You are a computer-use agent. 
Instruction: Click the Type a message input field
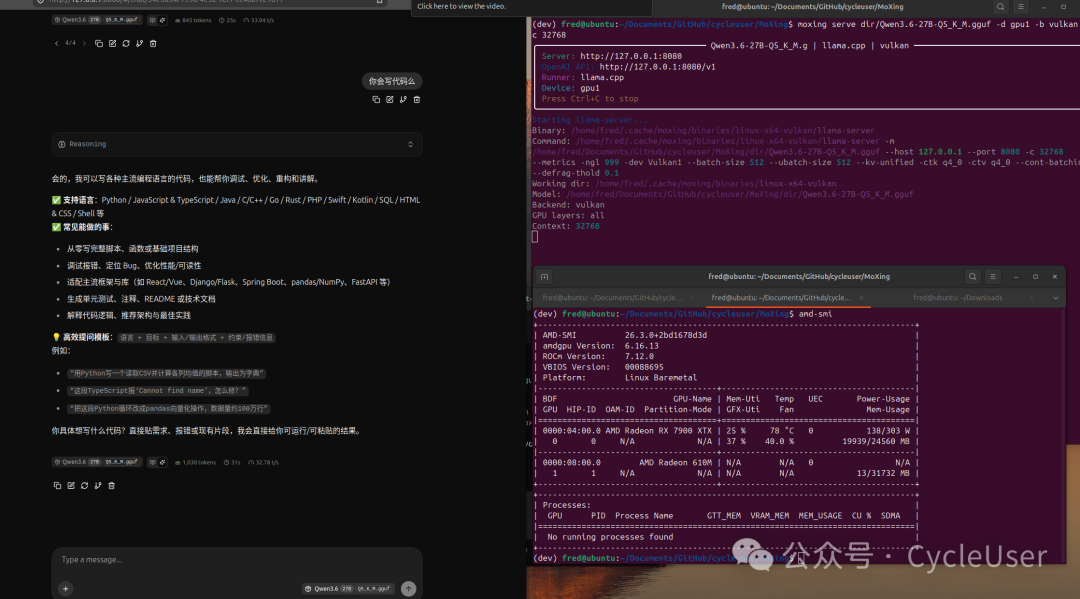pyautogui.click(x=236, y=560)
